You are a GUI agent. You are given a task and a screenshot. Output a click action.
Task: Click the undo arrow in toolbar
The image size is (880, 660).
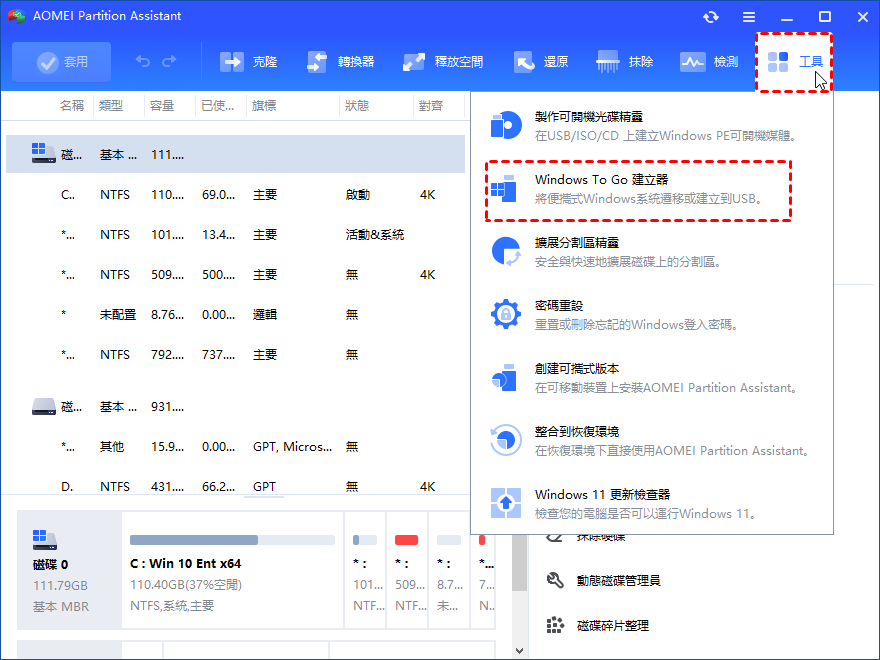point(143,61)
